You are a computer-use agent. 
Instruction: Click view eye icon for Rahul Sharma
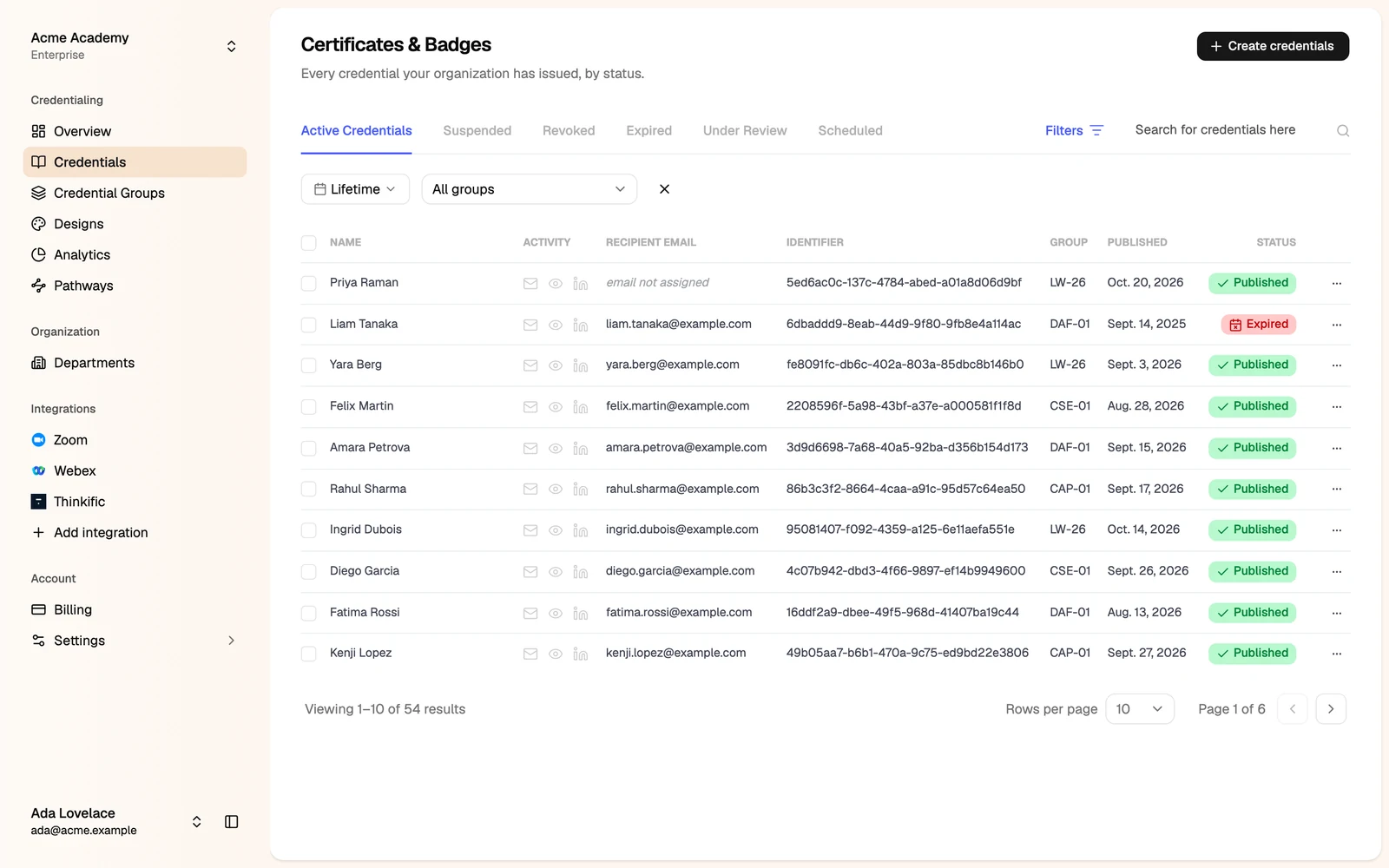pos(556,490)
